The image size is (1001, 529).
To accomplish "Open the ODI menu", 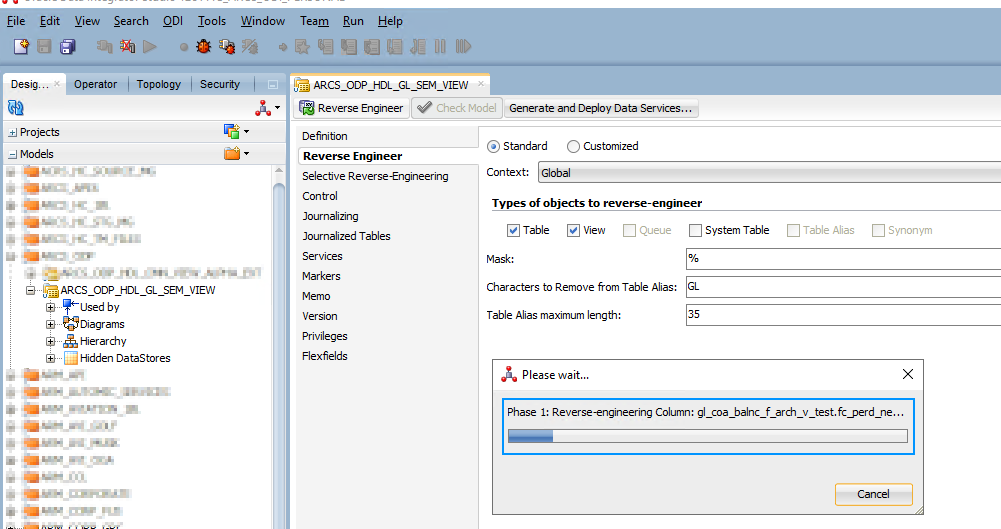I will tap(172, 21).
